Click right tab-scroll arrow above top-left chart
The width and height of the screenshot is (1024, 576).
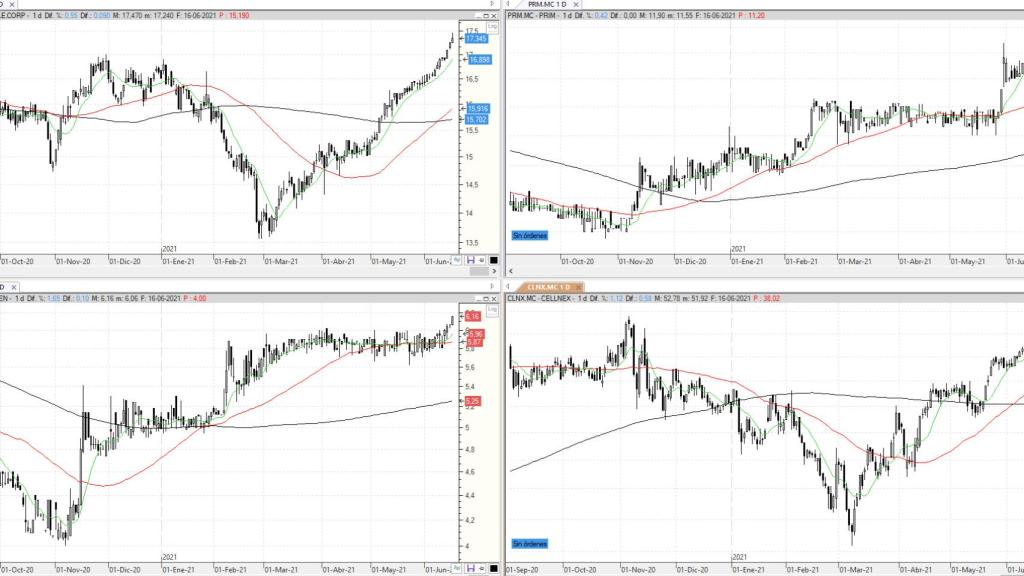click(492, 4)
